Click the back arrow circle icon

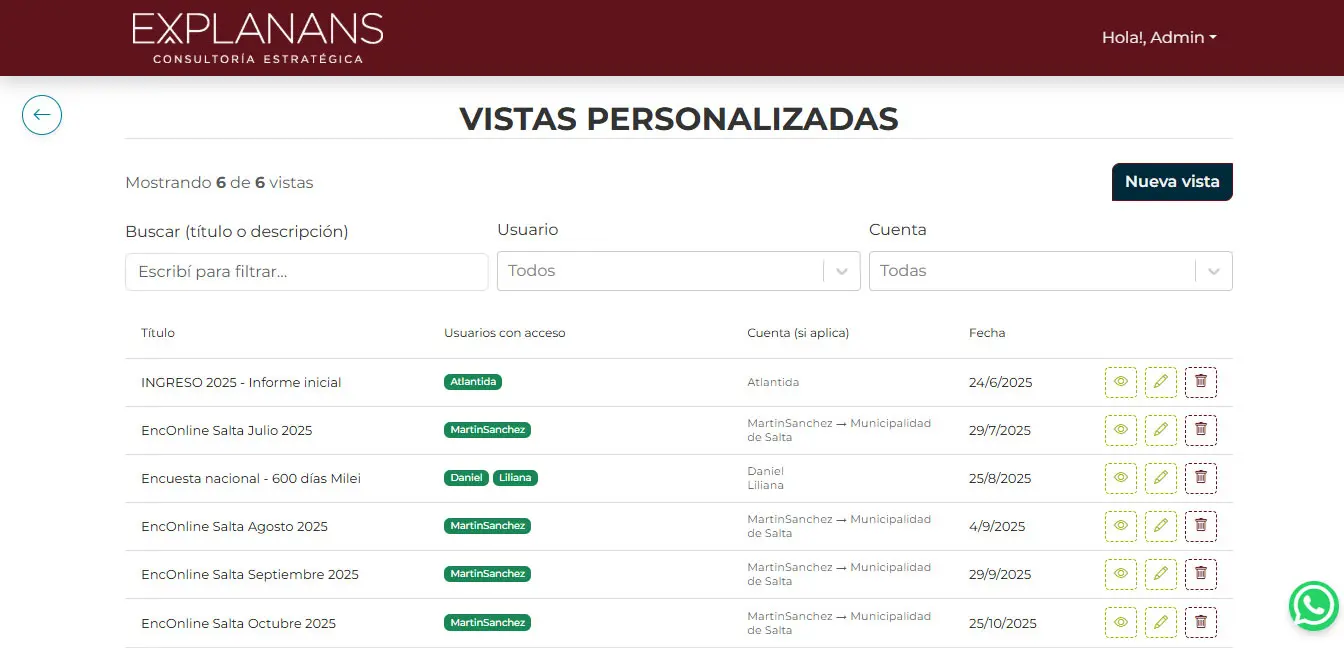[42, 115]
